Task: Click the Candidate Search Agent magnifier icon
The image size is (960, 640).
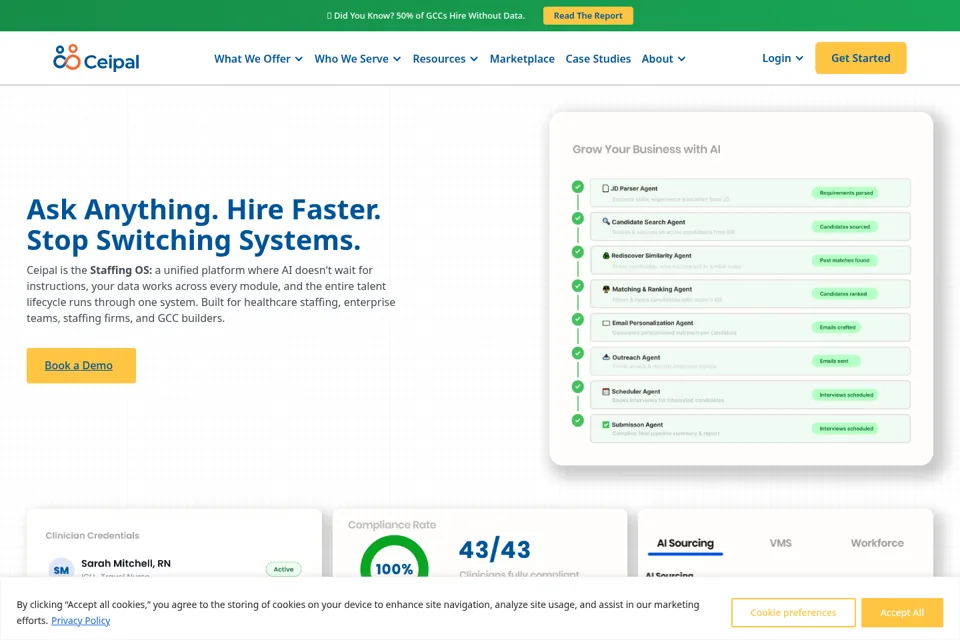Action: pos(606,222)
